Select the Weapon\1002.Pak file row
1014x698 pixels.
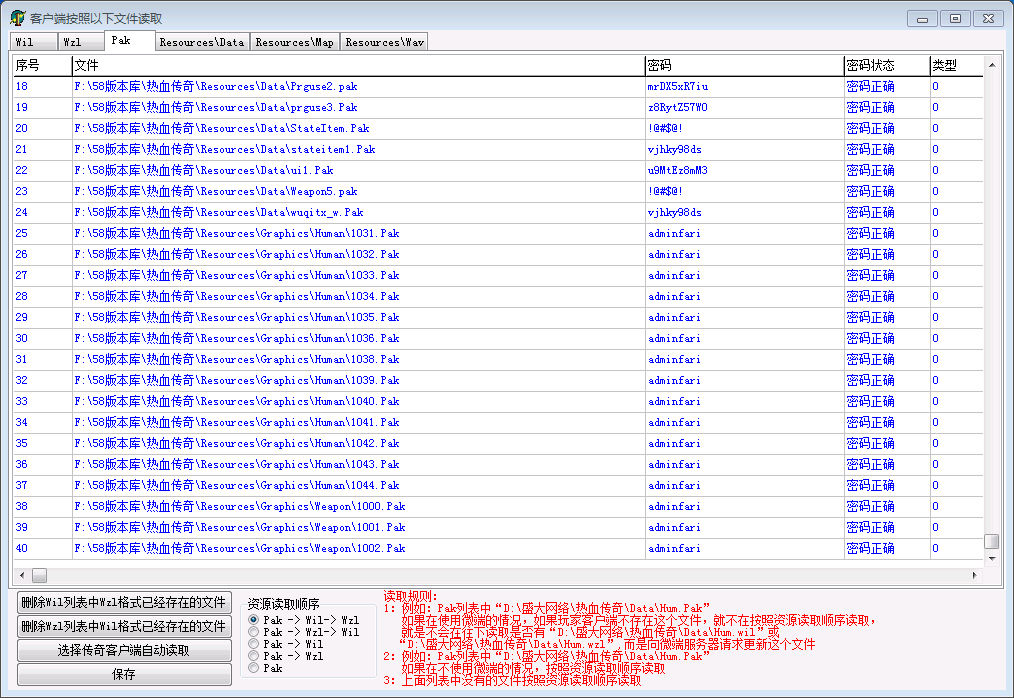(x=498, y=549)
